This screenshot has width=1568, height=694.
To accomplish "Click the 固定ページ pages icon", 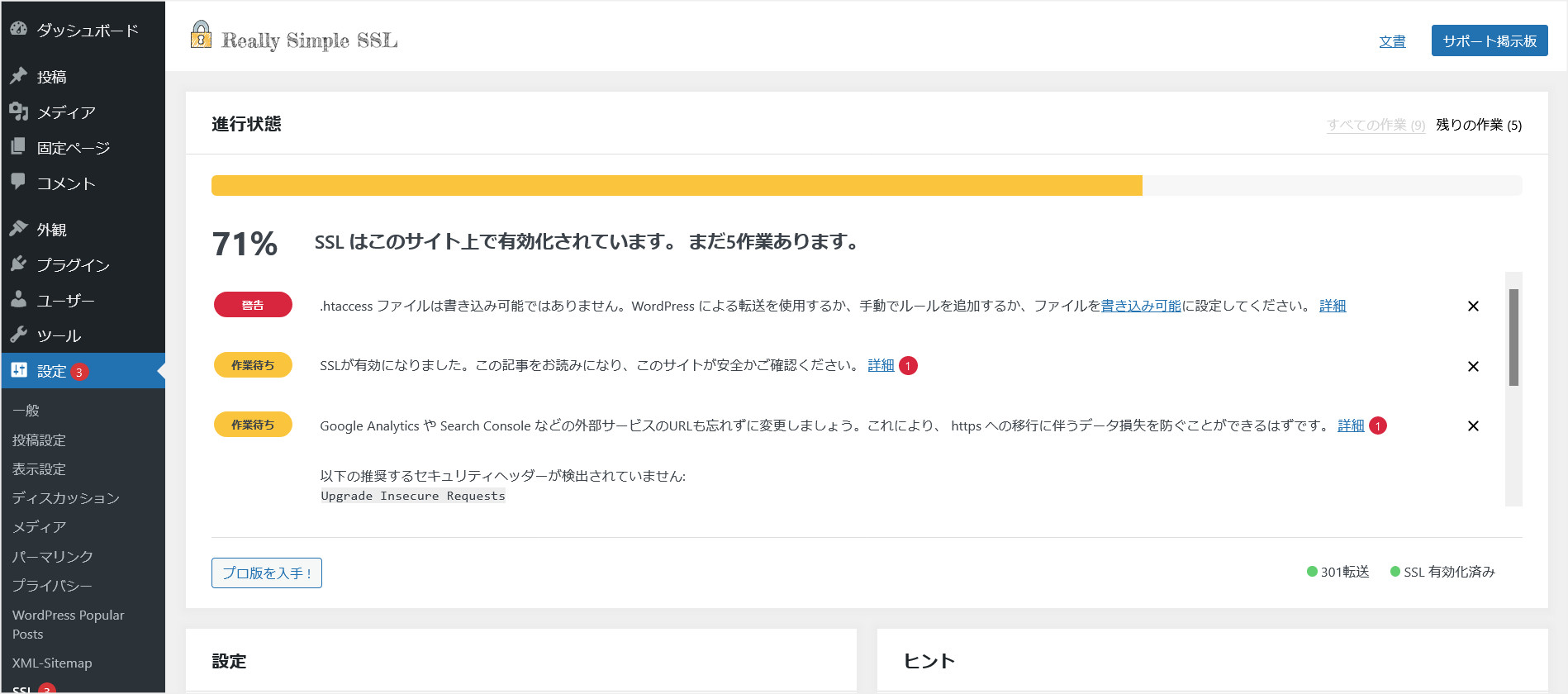I will coord(19,147).
